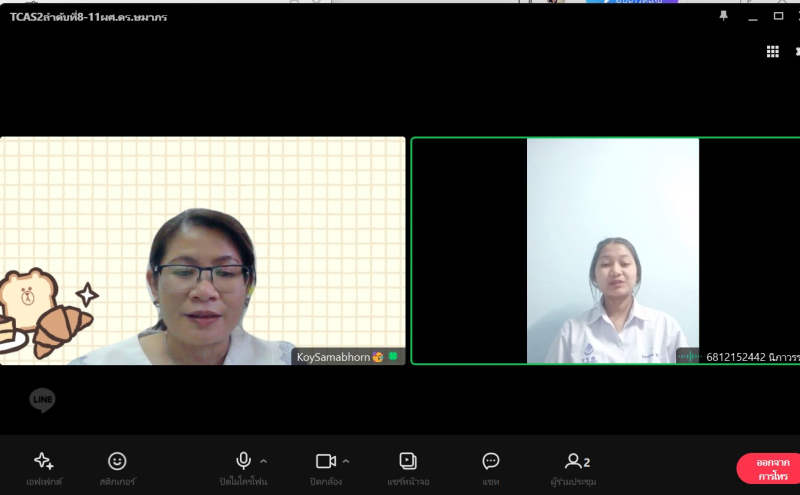Open the chat panel

pos(491,461)
